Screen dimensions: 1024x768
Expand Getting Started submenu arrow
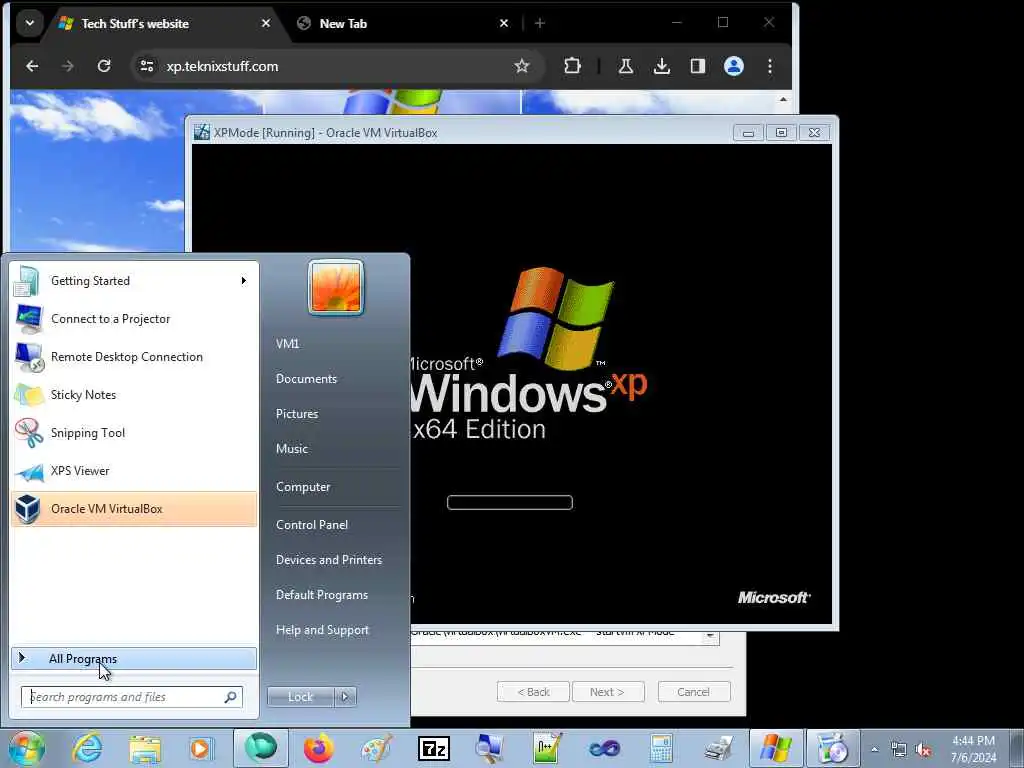(x=244, y=281)
